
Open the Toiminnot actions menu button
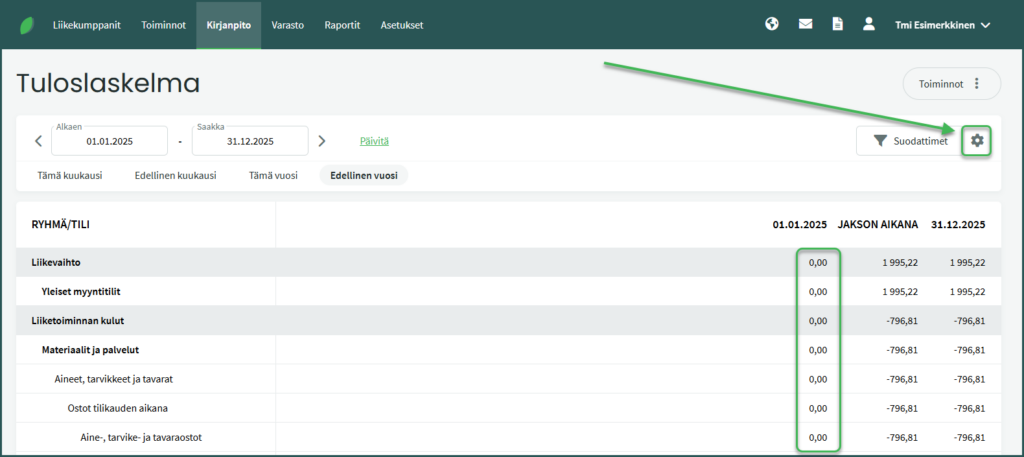click(951, 84)
